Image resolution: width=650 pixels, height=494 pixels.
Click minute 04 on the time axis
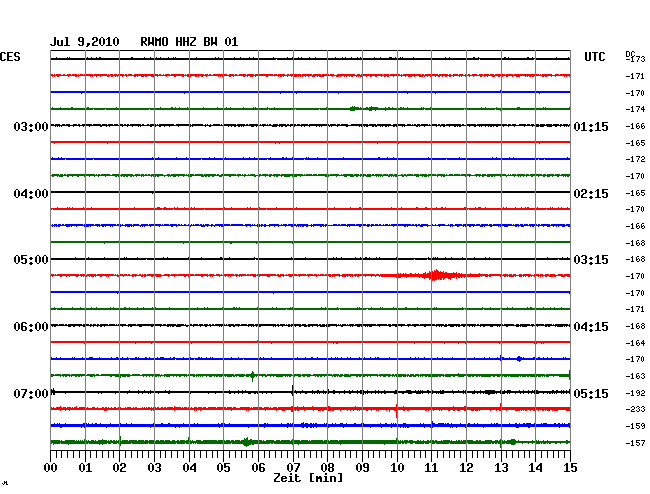(x=189, y=467)
